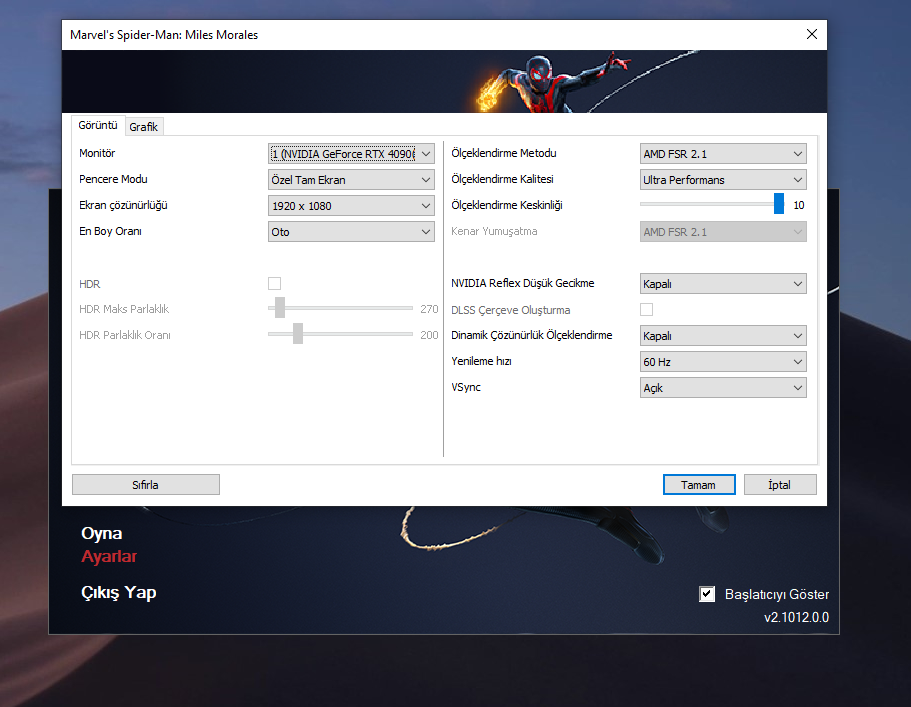Screen dimensions: 911x707
Task: Toggle DLSS Çerçeve Oluşturma checkbox
Action: [646, 310]
